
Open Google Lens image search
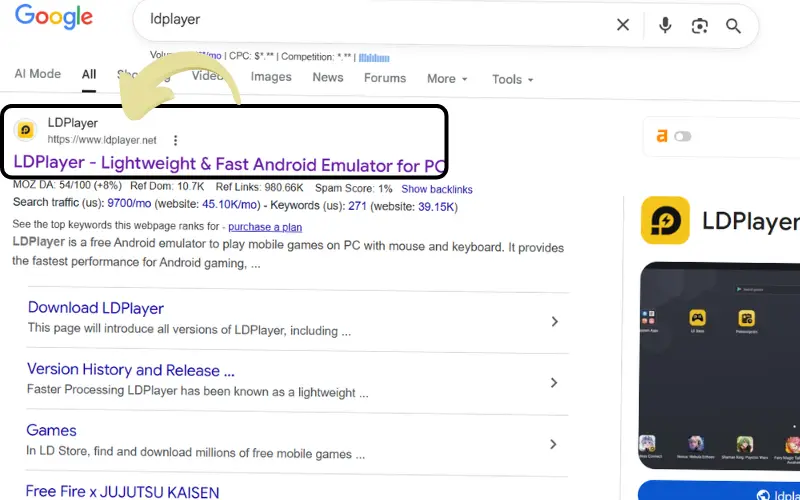700,26
